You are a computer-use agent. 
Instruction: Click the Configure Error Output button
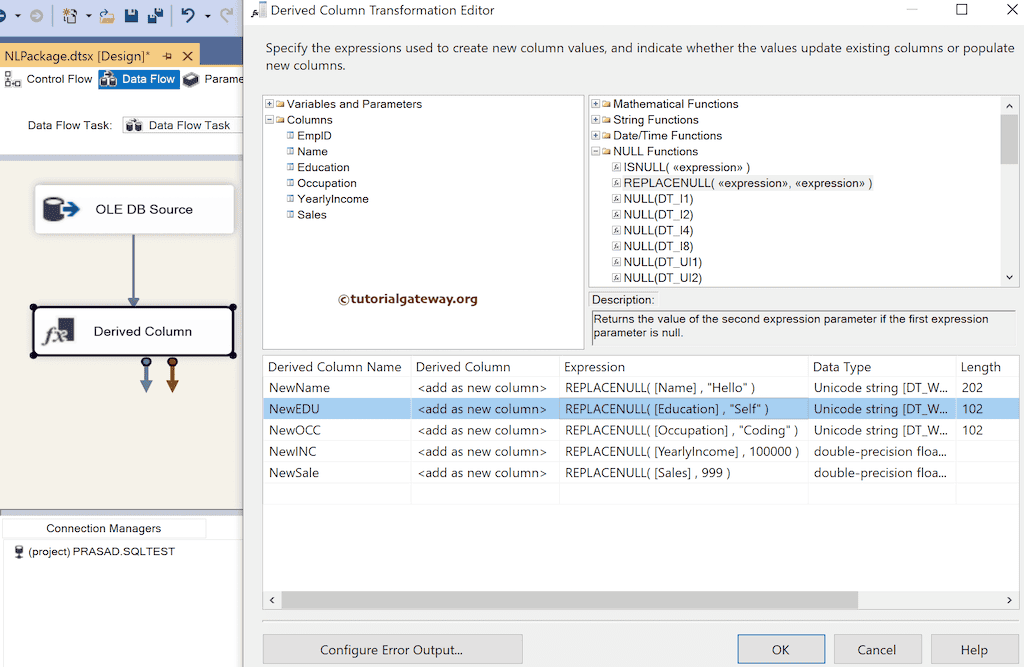(392, 649)
